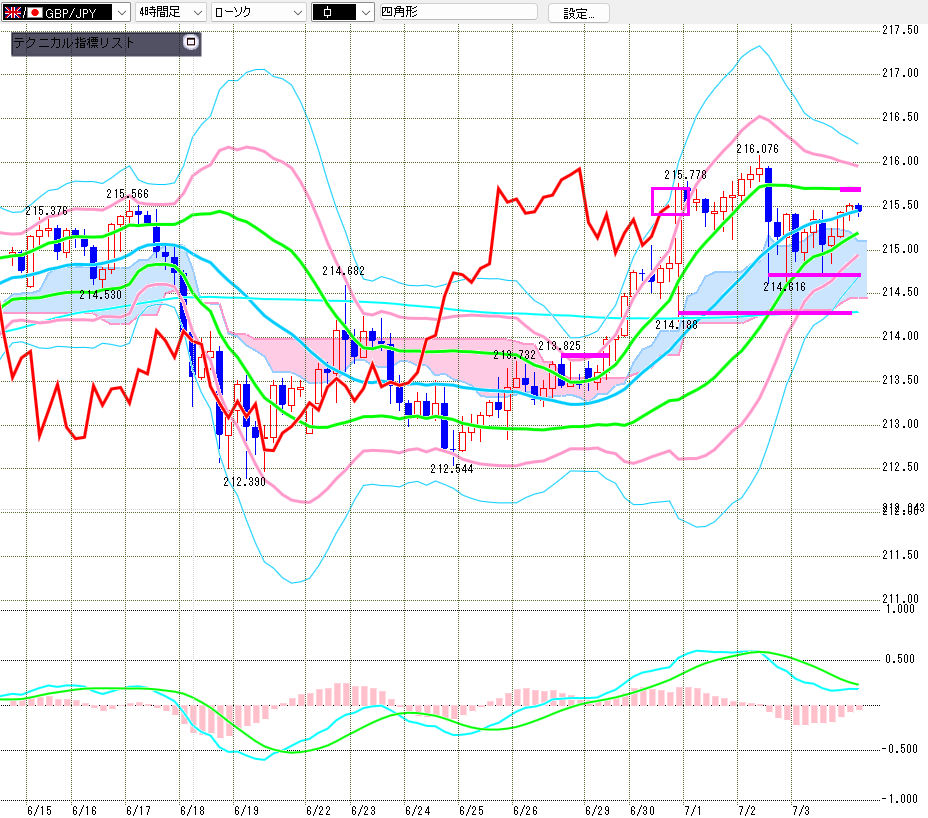Select the magenta horizontal line near 214.616
This screenshot has height=818, width=928.
coord(814,275)
